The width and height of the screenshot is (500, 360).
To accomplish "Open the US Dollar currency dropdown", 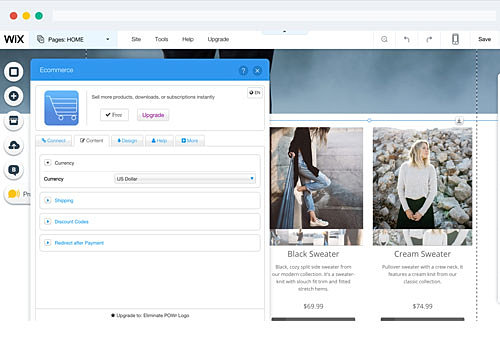I will click(185, 179).
